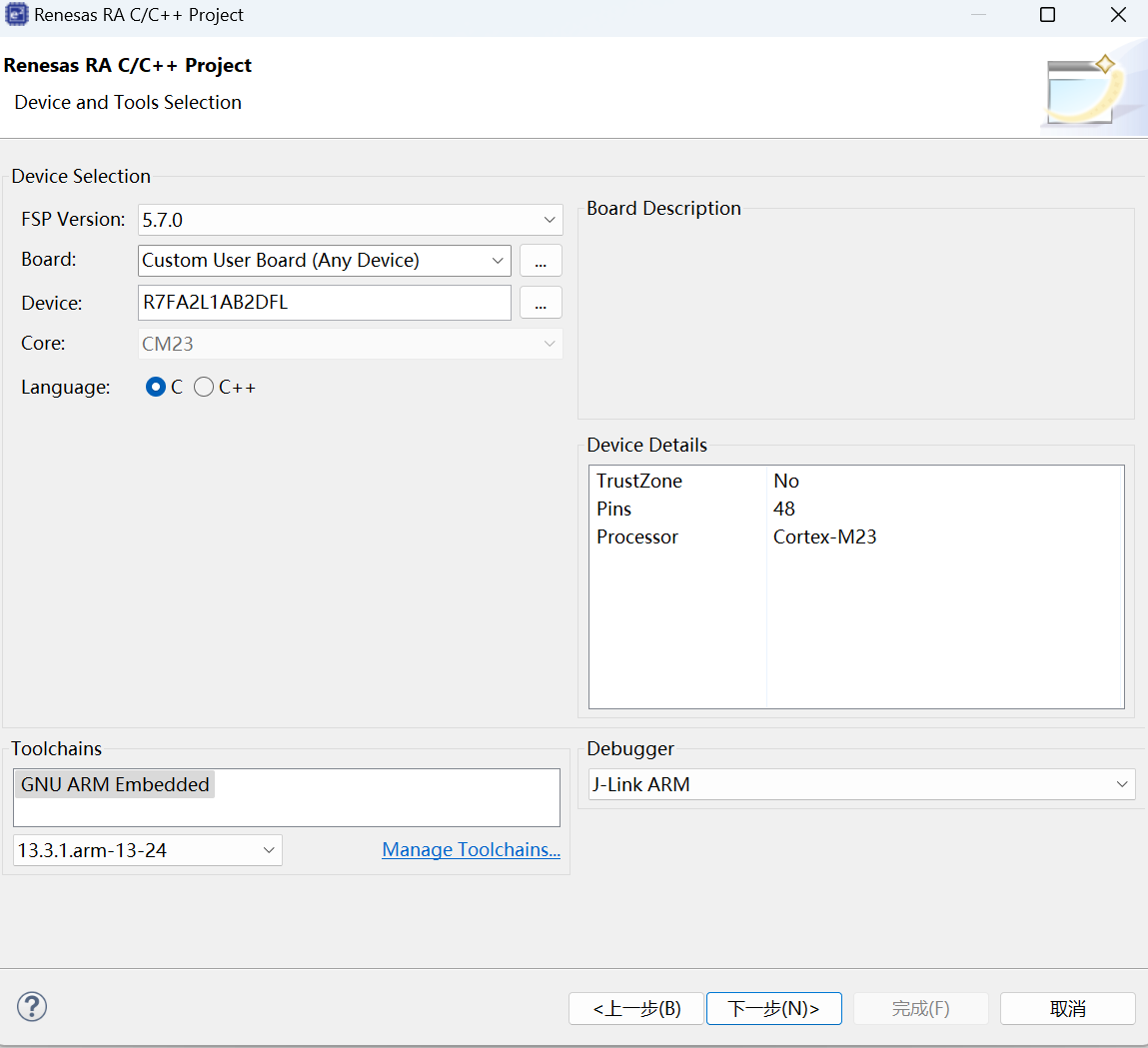
Task: Open the help question mark icon
Action: click(32, 1006)
